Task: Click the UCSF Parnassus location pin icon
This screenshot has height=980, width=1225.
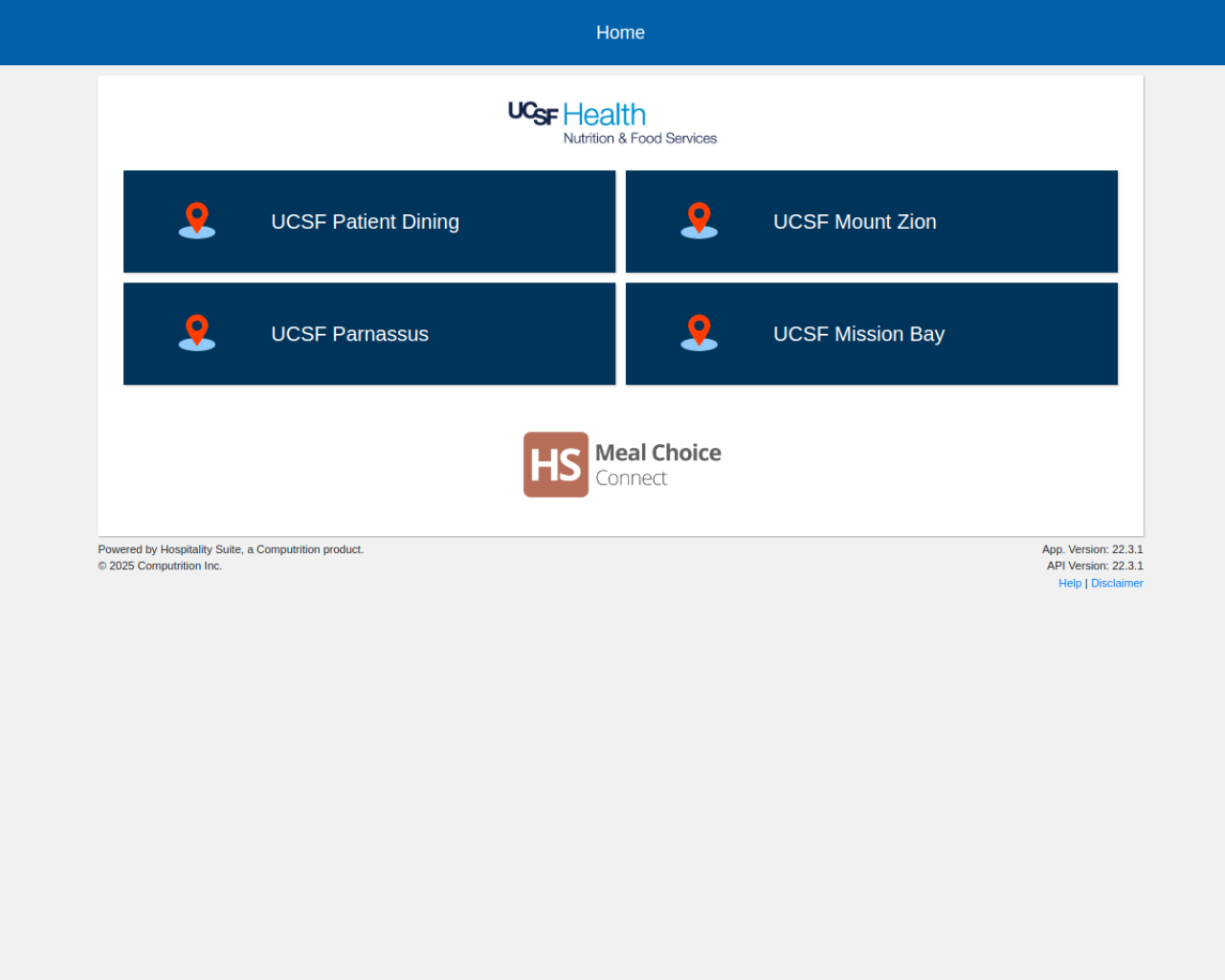Action: click(197, 332)
